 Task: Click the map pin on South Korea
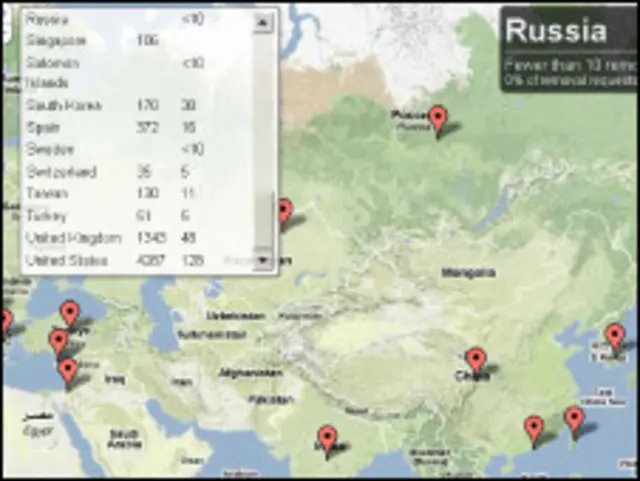tap(615, 339)
